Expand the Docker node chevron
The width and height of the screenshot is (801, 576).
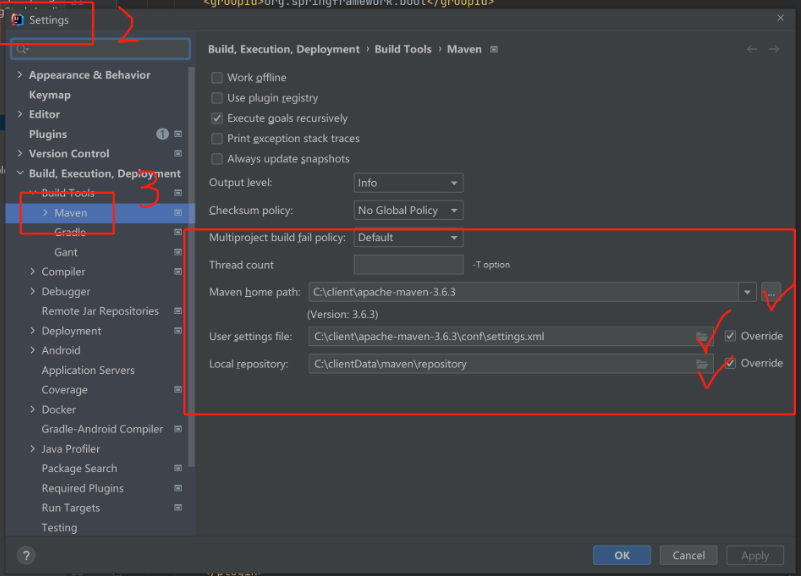tap(32, 410)
